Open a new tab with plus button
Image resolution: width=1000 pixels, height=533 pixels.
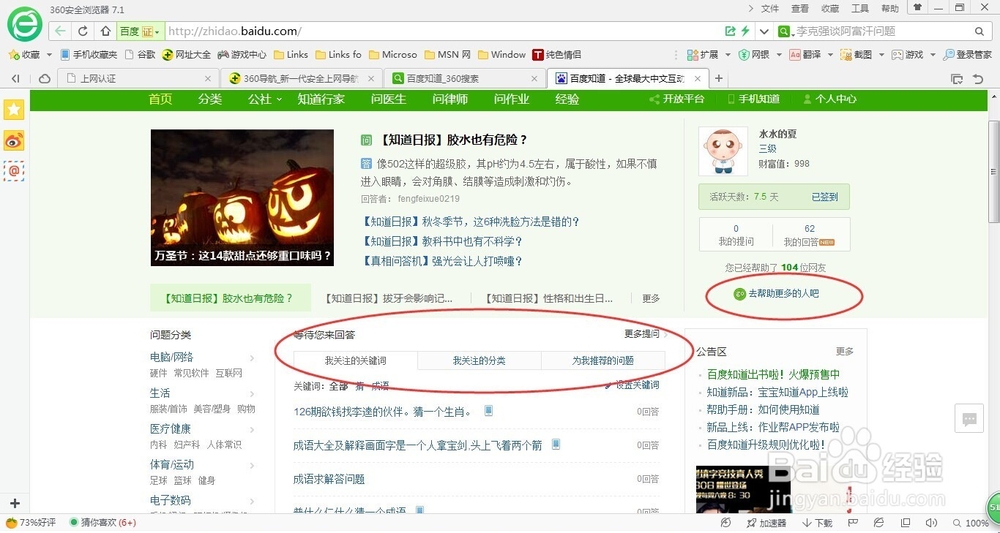(719, 78)
